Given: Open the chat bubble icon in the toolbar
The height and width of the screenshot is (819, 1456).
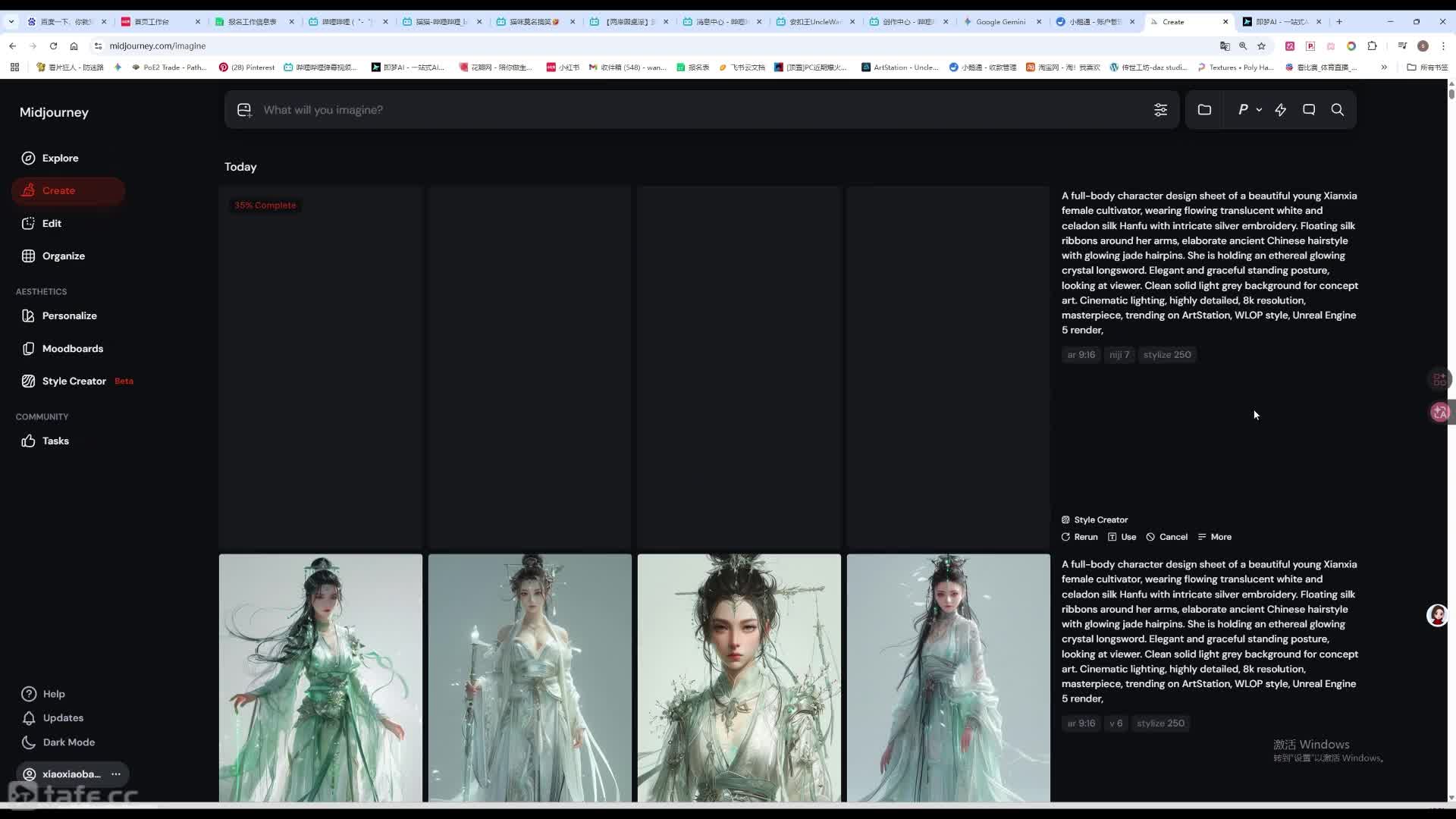Looking at the screenshot, I should (x=1309, y=110).
